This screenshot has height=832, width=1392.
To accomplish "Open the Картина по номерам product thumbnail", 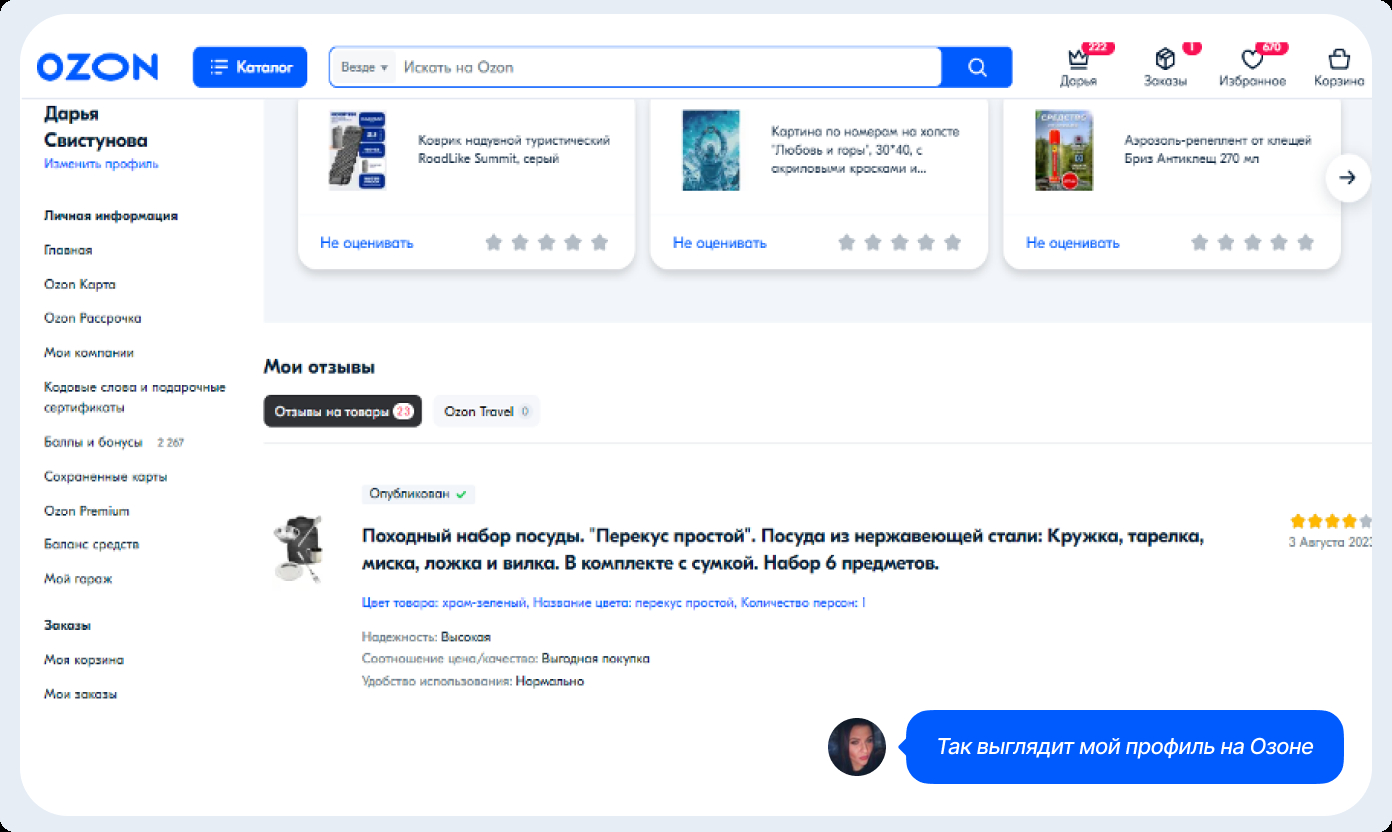I will pos(711,150).
